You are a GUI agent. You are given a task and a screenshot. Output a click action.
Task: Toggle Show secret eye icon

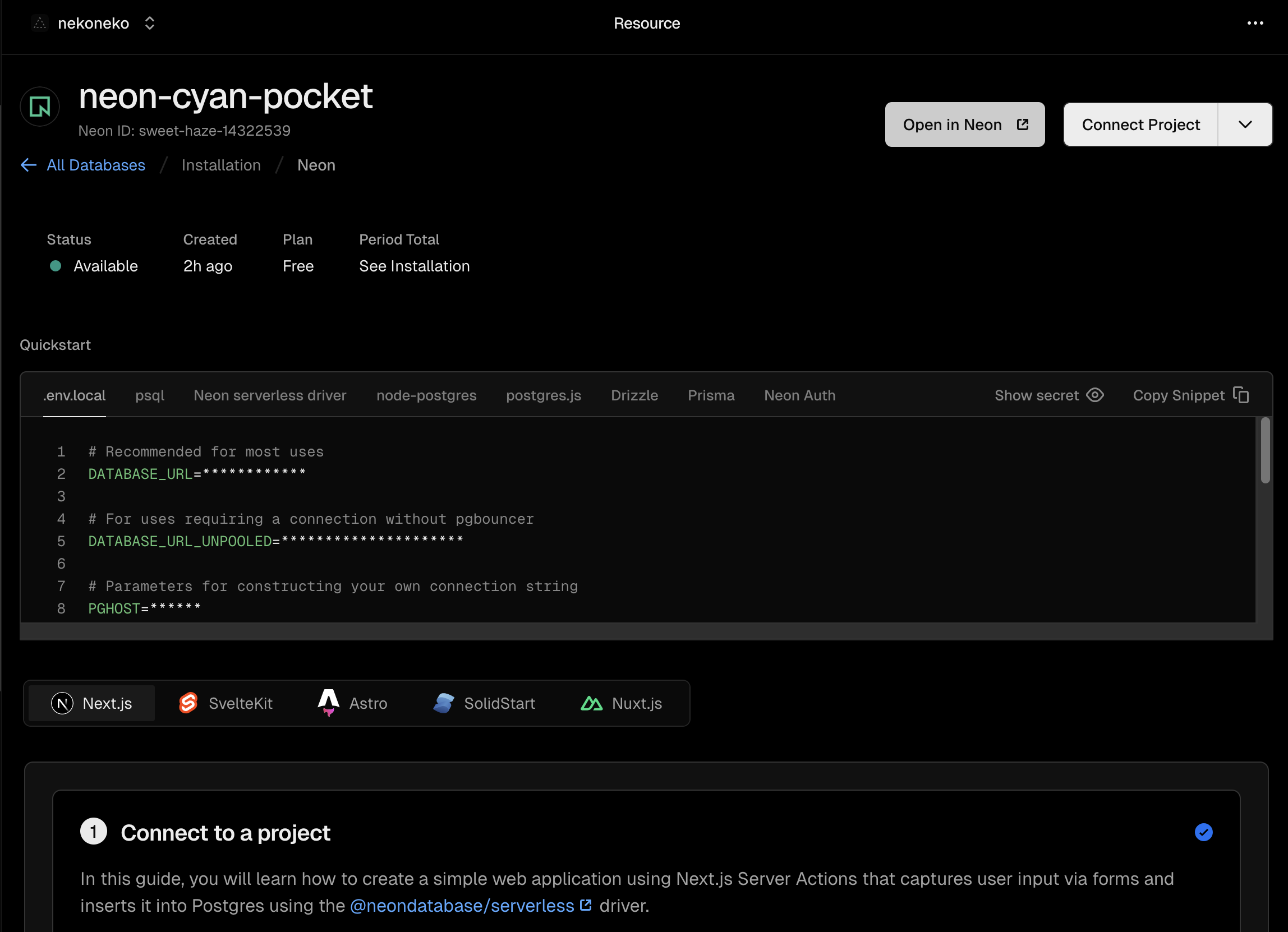point(1095,395)
